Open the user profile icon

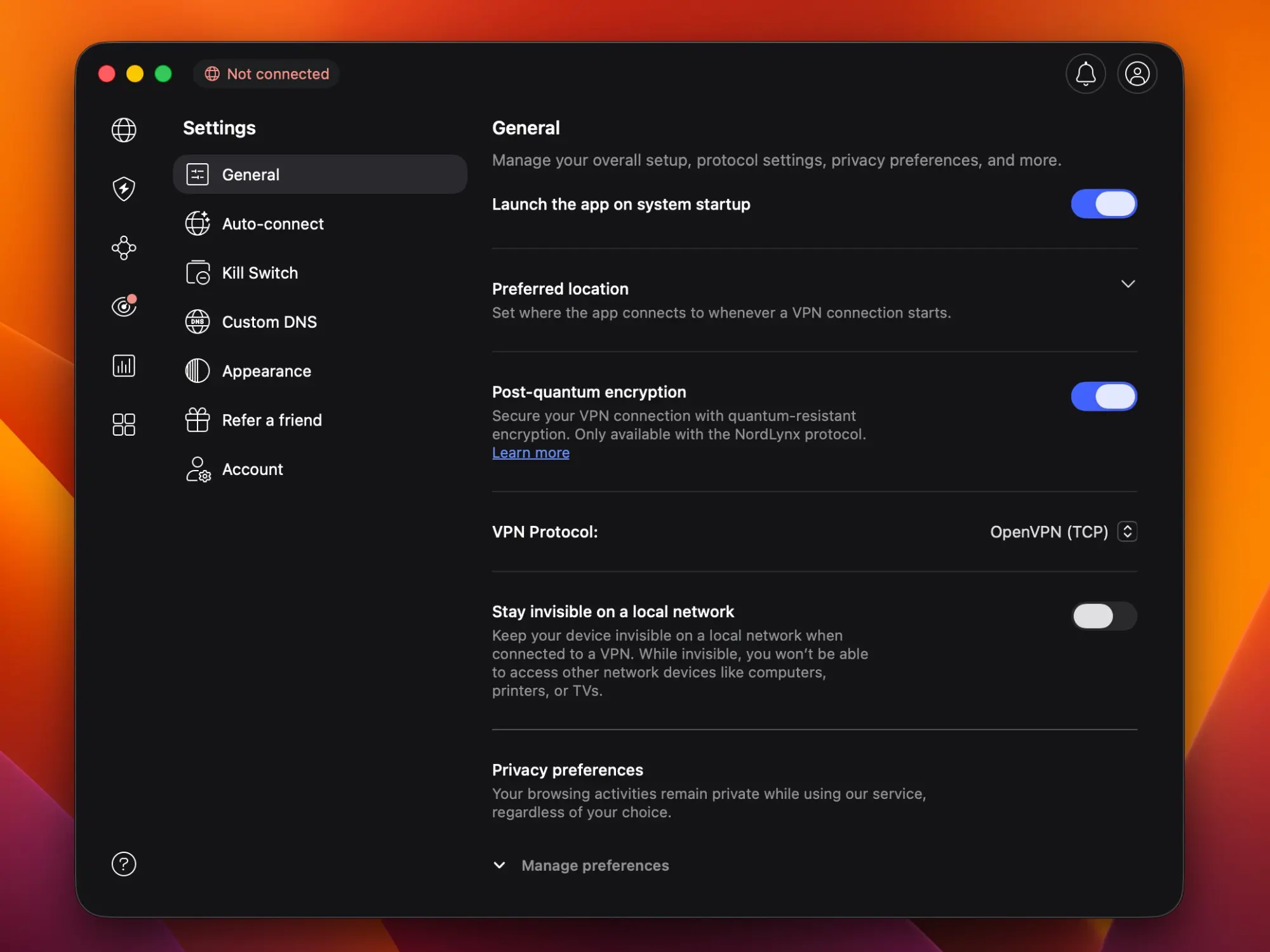click(1137, 74)
